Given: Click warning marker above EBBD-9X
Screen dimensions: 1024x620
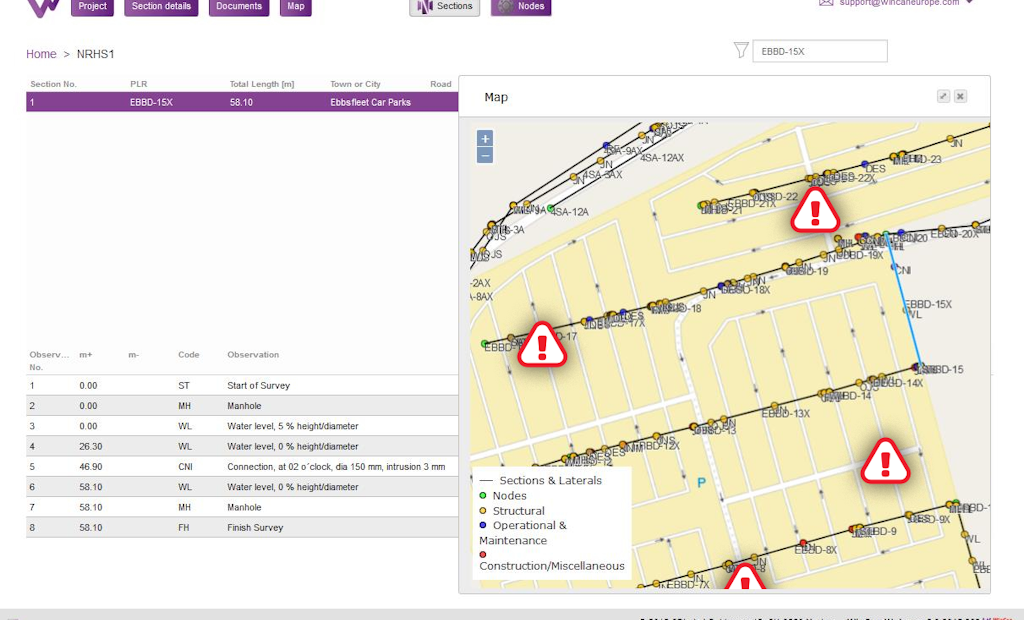Looking at the screenshot, I should (x=886, y=461).
